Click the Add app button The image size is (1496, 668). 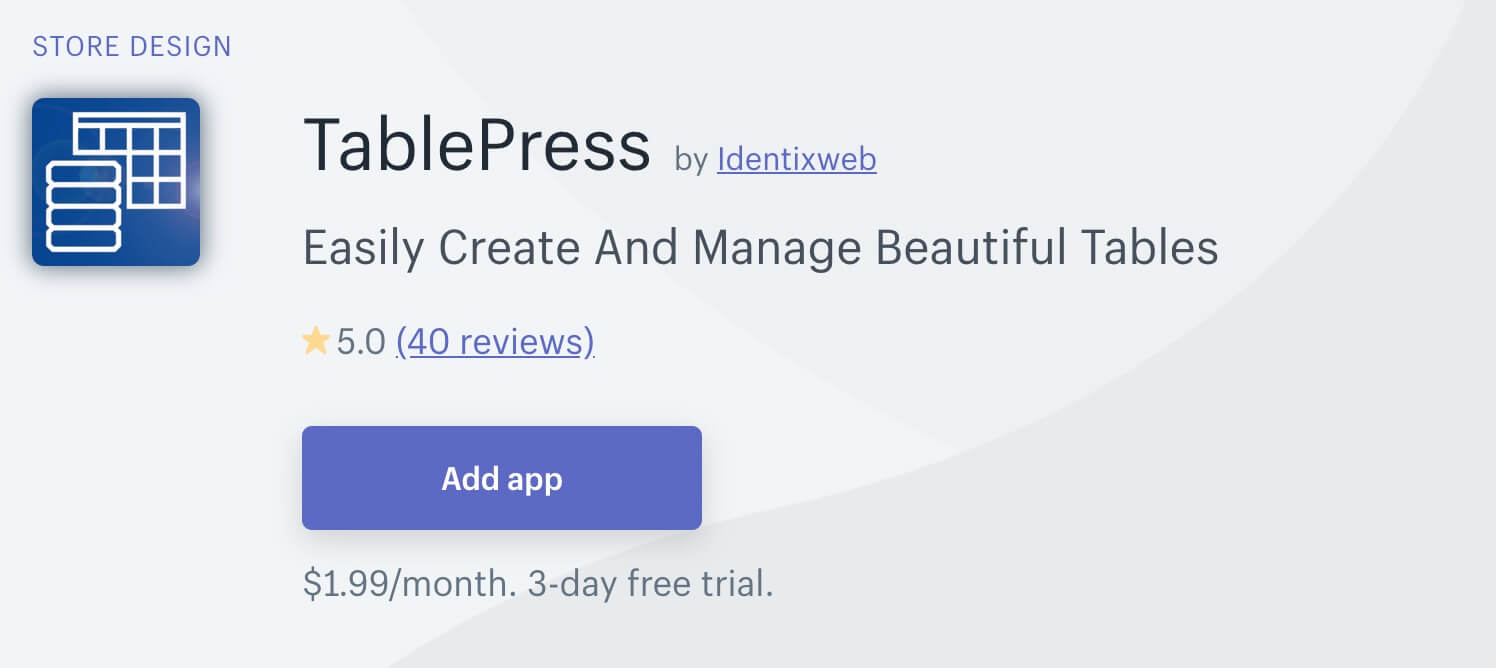pos(502,478)
